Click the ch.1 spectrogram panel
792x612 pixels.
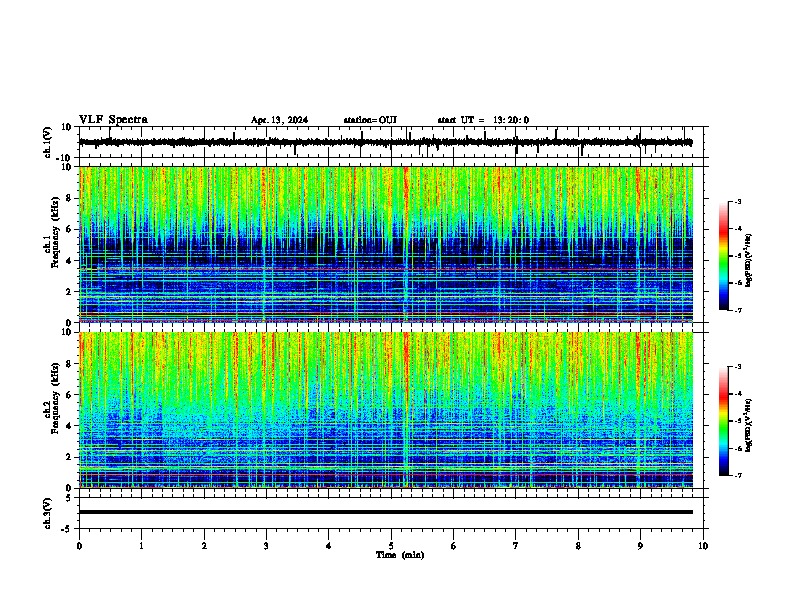385,244
